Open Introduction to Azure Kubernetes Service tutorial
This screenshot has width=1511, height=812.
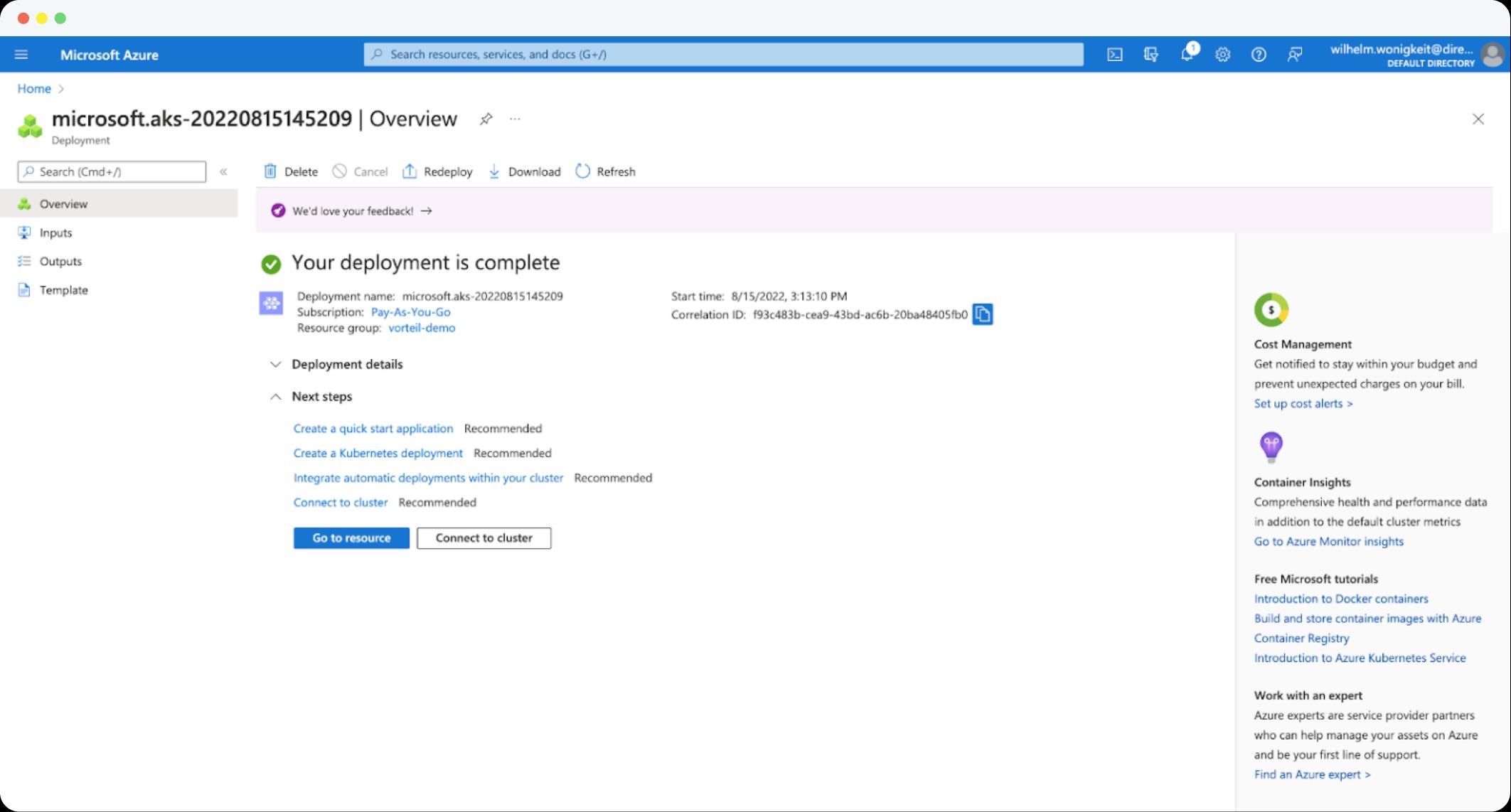point(1360,658)
